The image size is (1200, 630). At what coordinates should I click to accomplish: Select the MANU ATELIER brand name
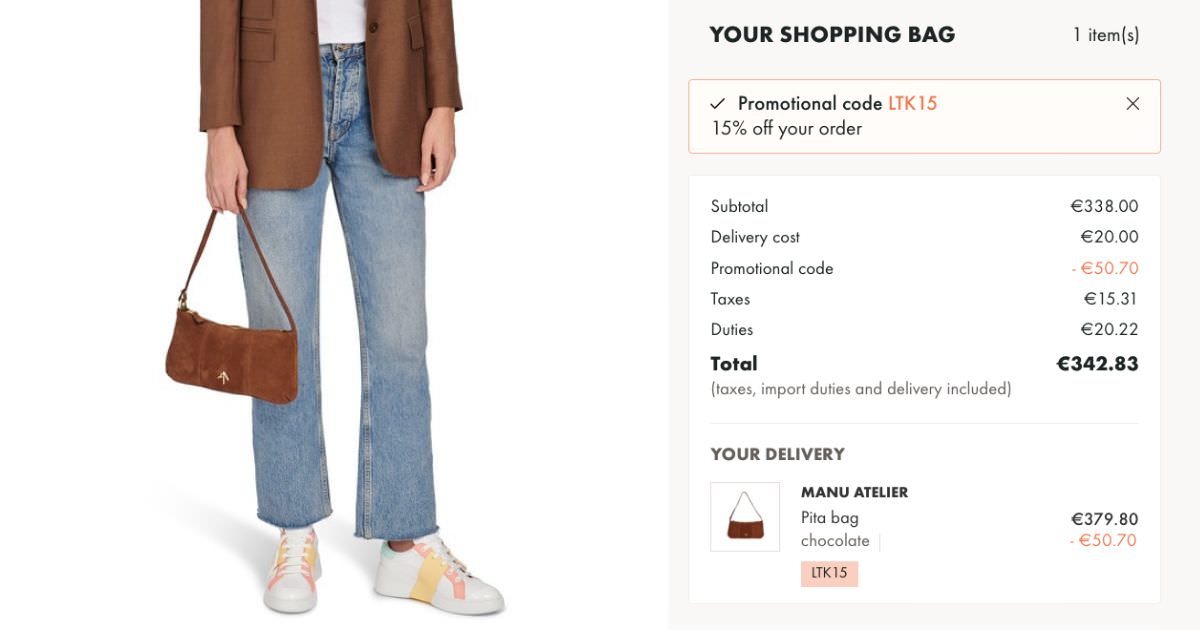pyautogui.click(x=854, y=492)
